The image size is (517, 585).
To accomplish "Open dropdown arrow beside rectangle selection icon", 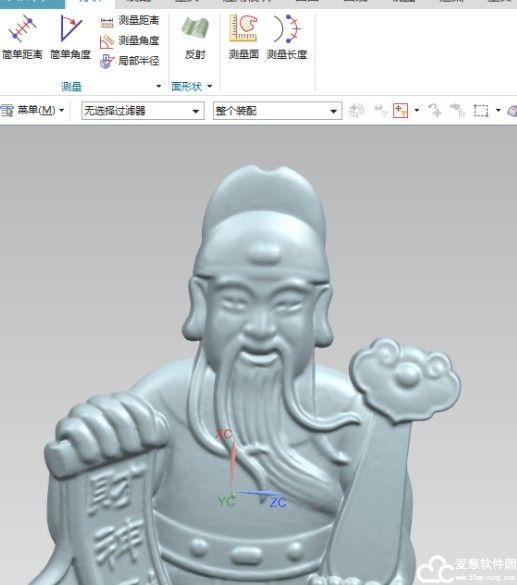I will coord(498,110).
